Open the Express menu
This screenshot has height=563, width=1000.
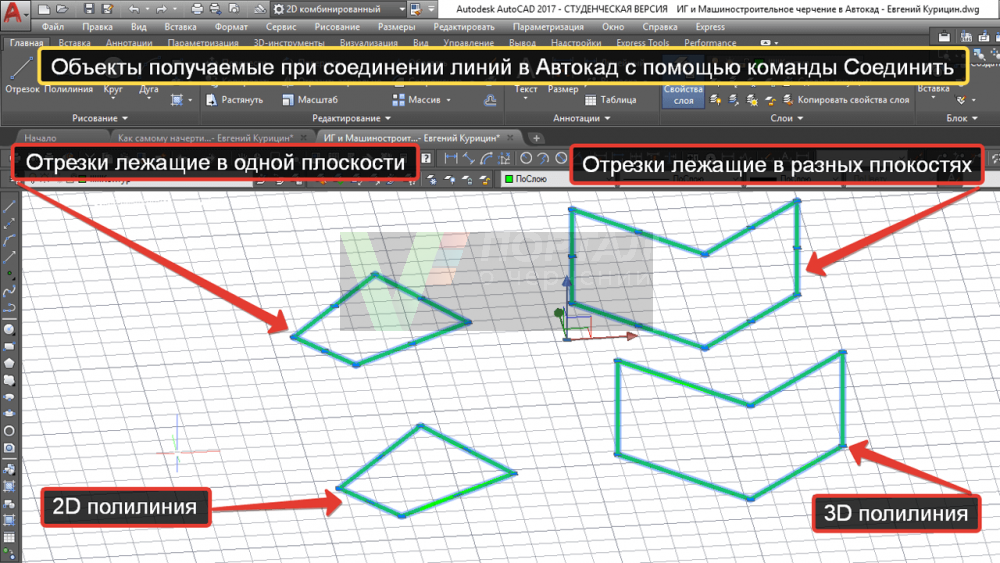tap(710, 27)
